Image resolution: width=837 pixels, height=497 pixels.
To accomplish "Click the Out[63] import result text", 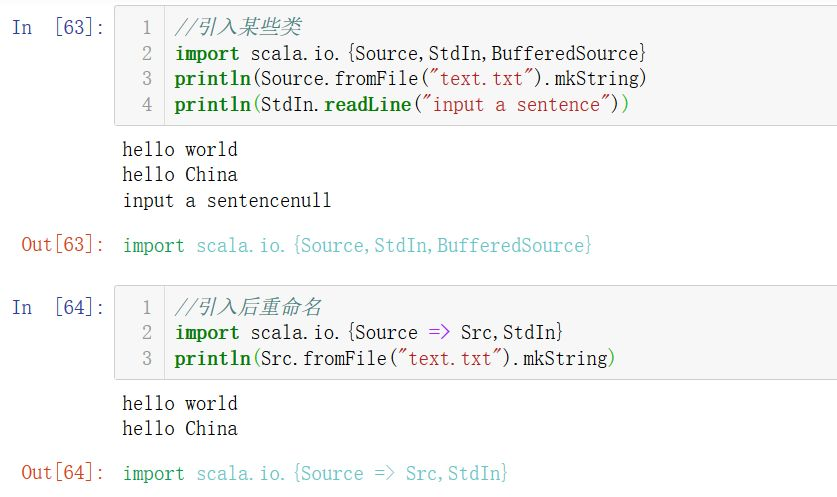I will pos(357,245).
